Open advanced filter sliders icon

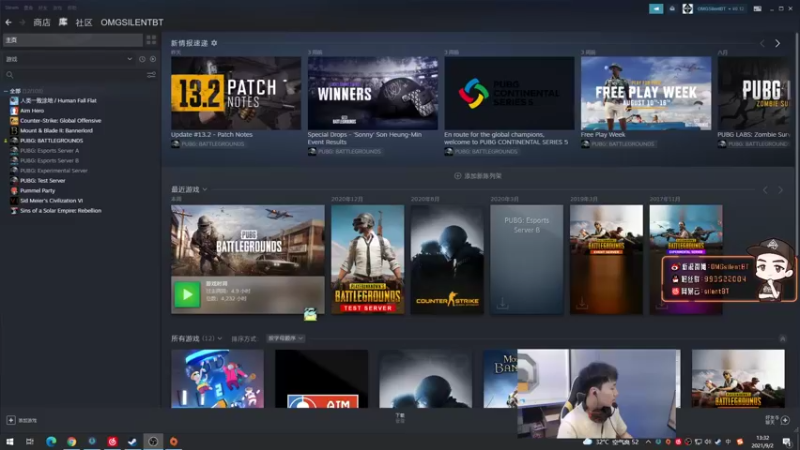tap(152, 75)
